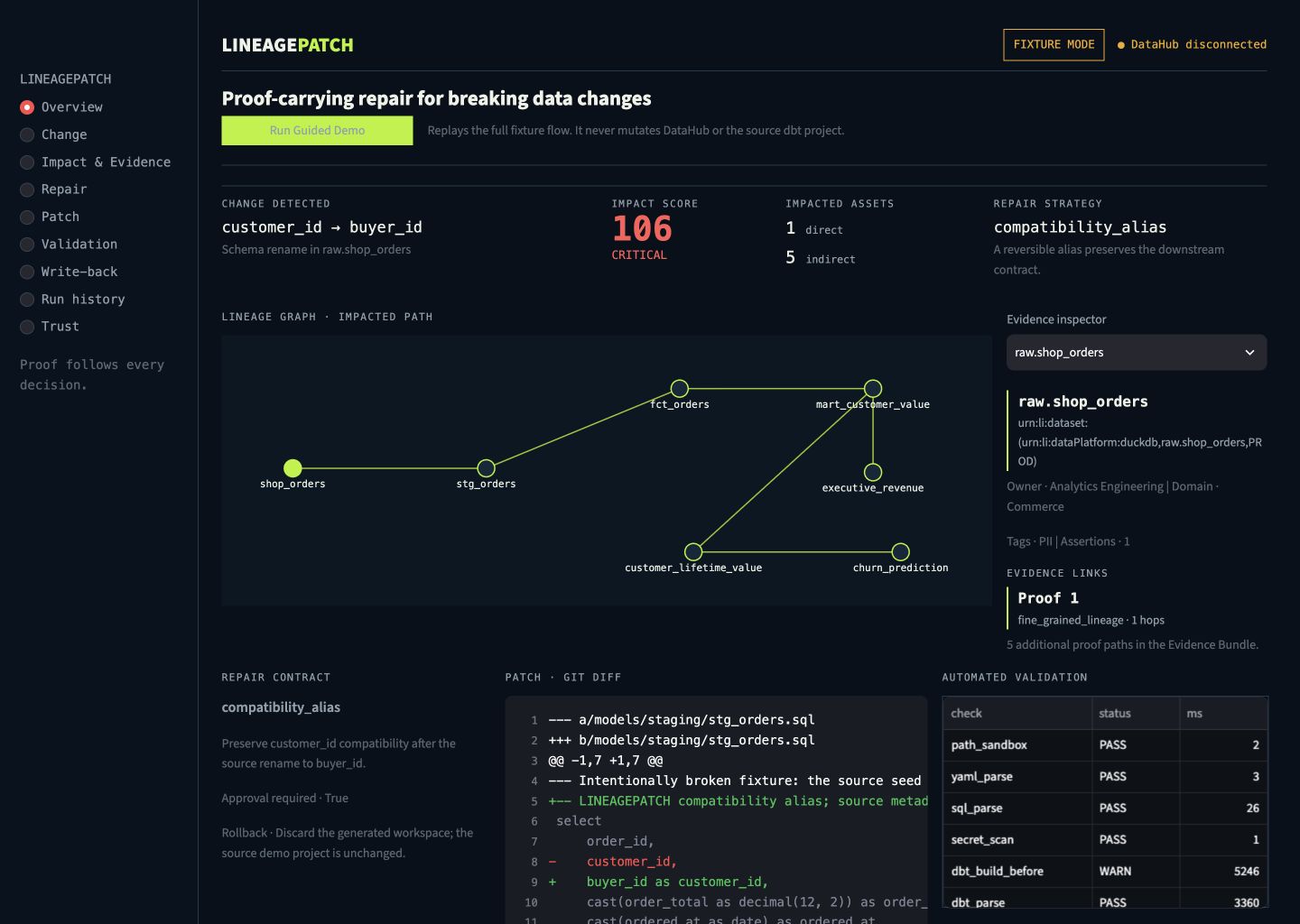The width and height of the screenshot is (1300, 924).
Task: Click the 'Approval required · True' text
Action: point(284,799)
